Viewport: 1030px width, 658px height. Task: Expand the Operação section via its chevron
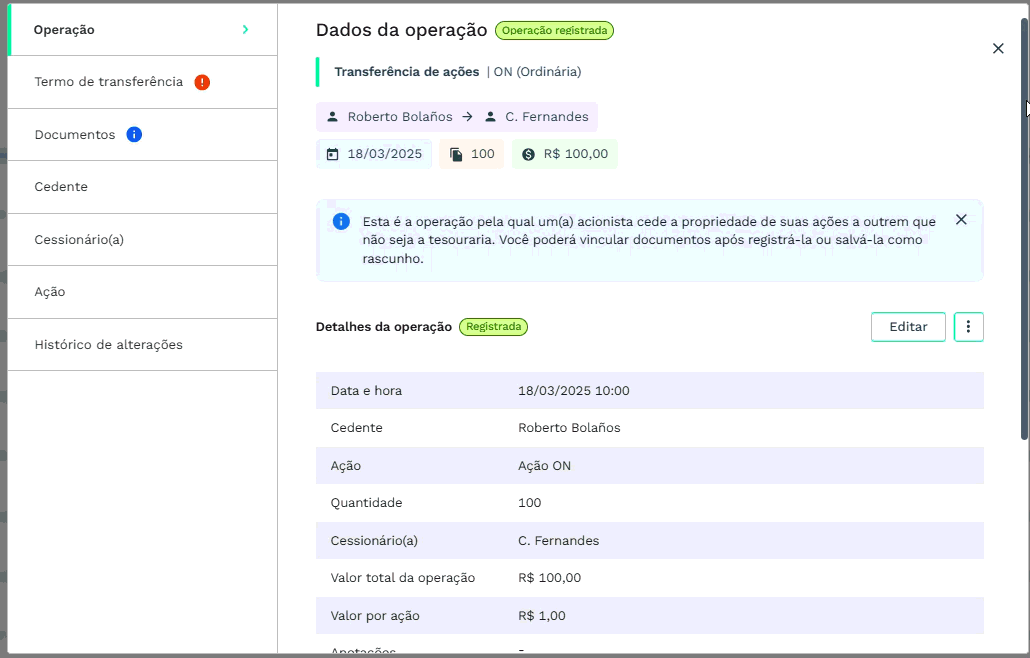coord(245,29)
